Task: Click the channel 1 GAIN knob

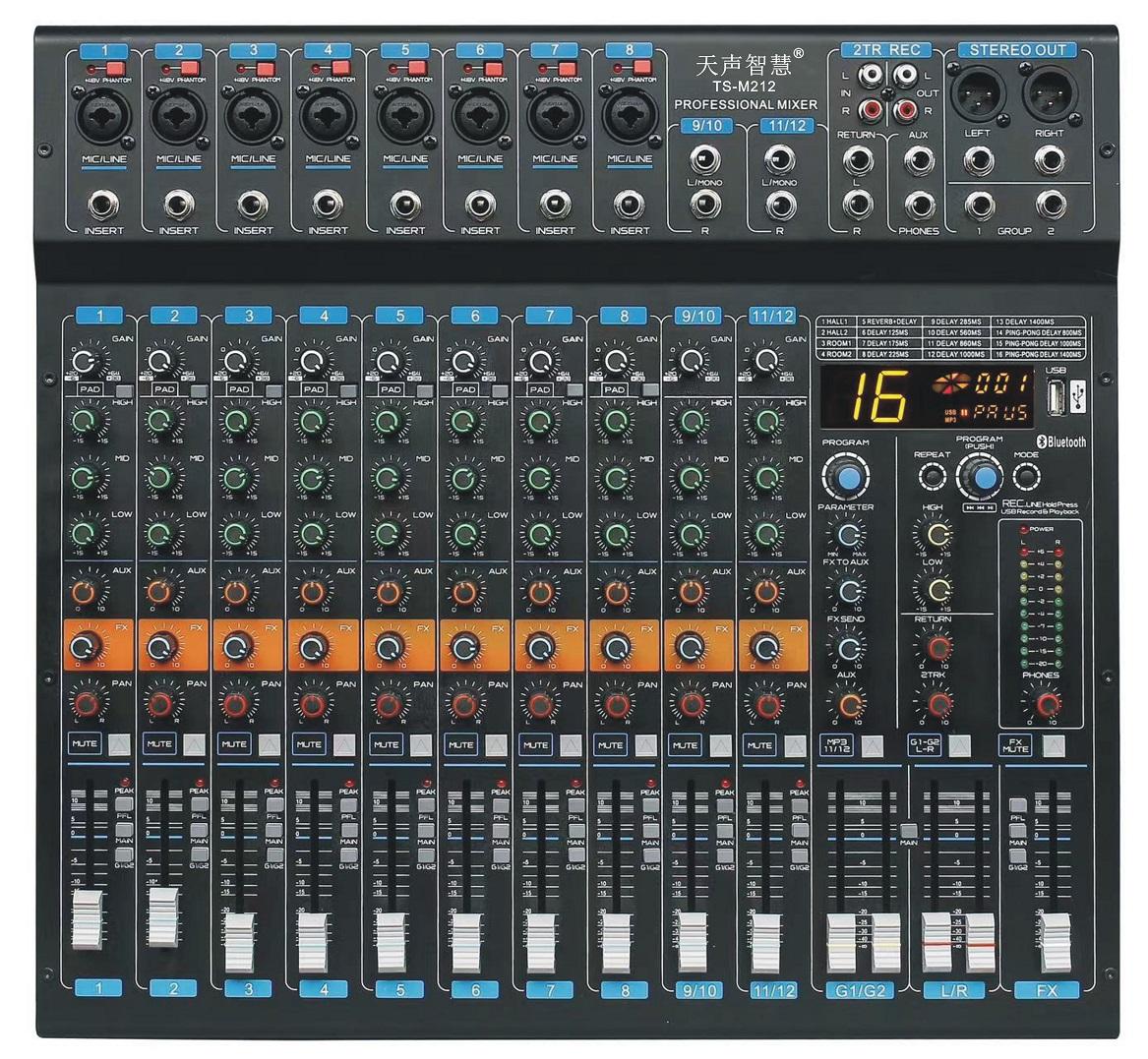Action: [x=87, y=361]
